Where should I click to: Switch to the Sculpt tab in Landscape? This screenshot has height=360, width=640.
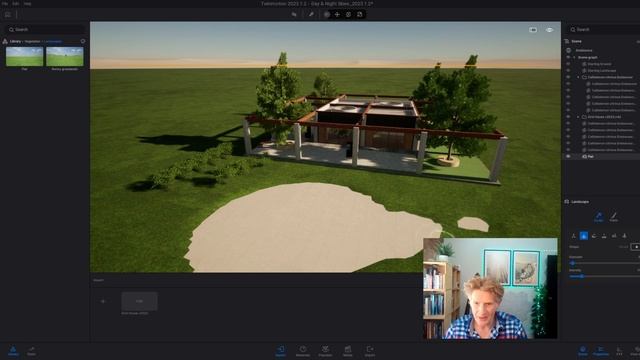click(x=599, y=217)
